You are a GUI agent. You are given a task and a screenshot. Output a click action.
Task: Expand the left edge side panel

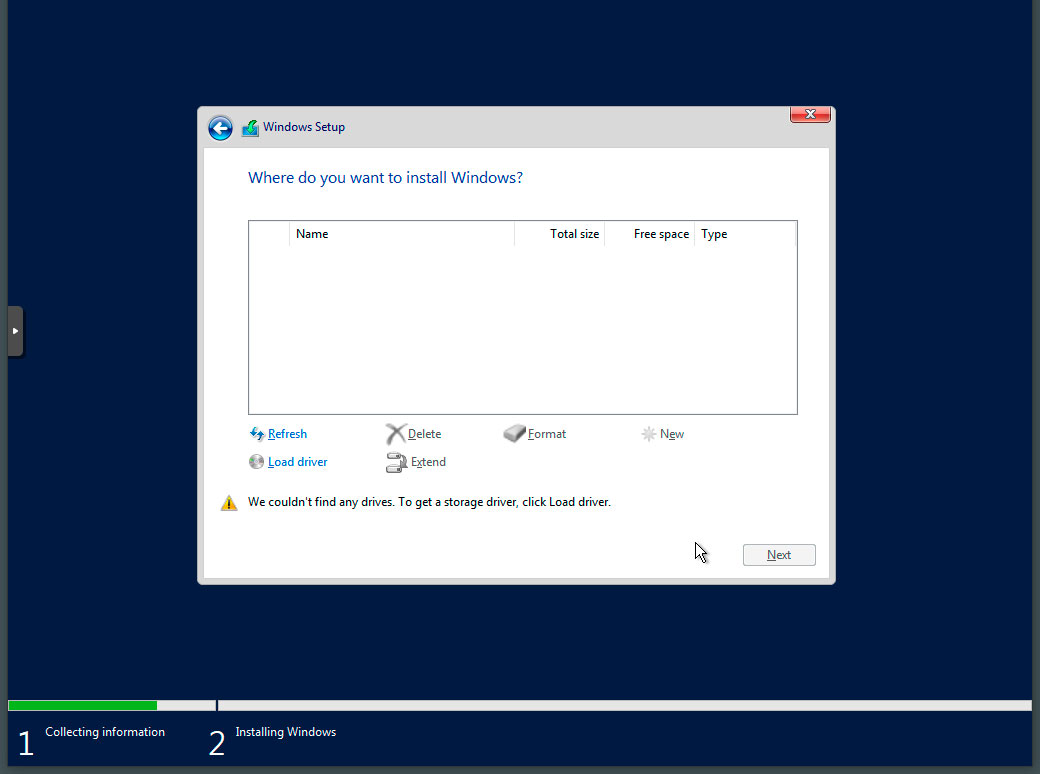(x=15, y=330)
